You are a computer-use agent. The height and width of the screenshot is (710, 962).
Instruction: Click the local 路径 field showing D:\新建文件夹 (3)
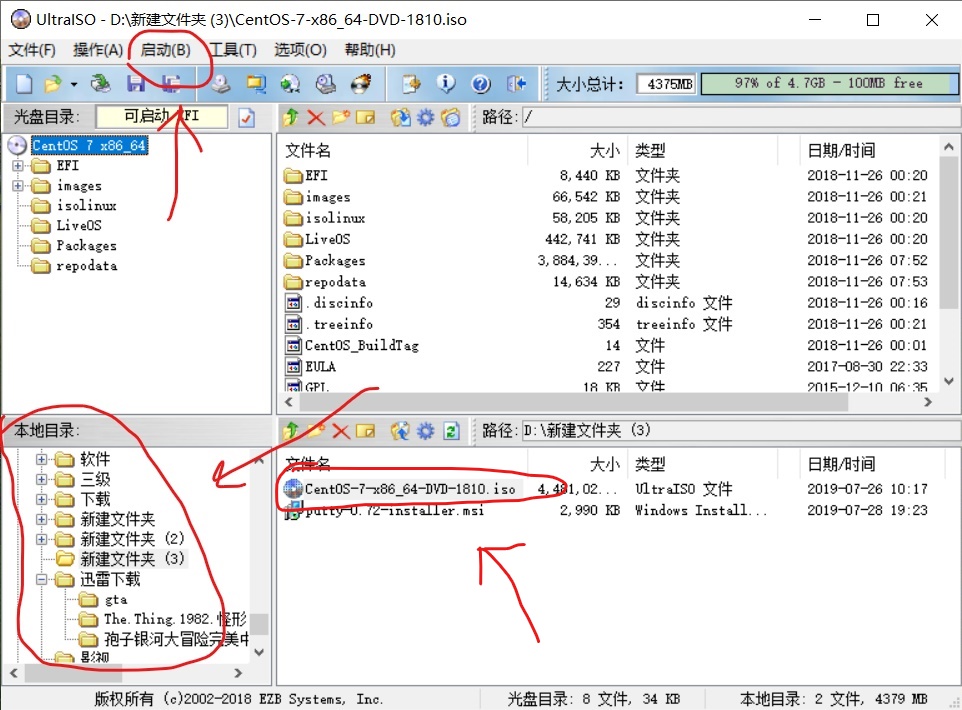tap(741, 431)
